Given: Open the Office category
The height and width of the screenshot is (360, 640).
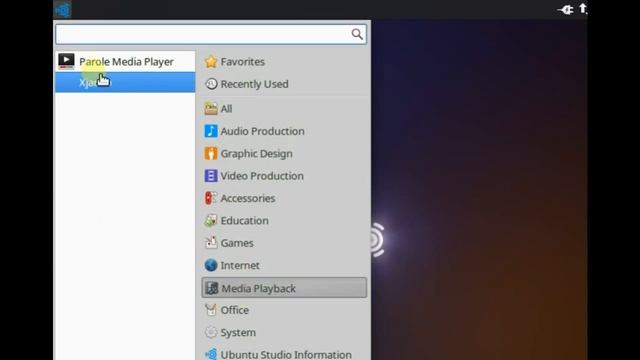Looking at the screenshot, I should click(284, 310).
